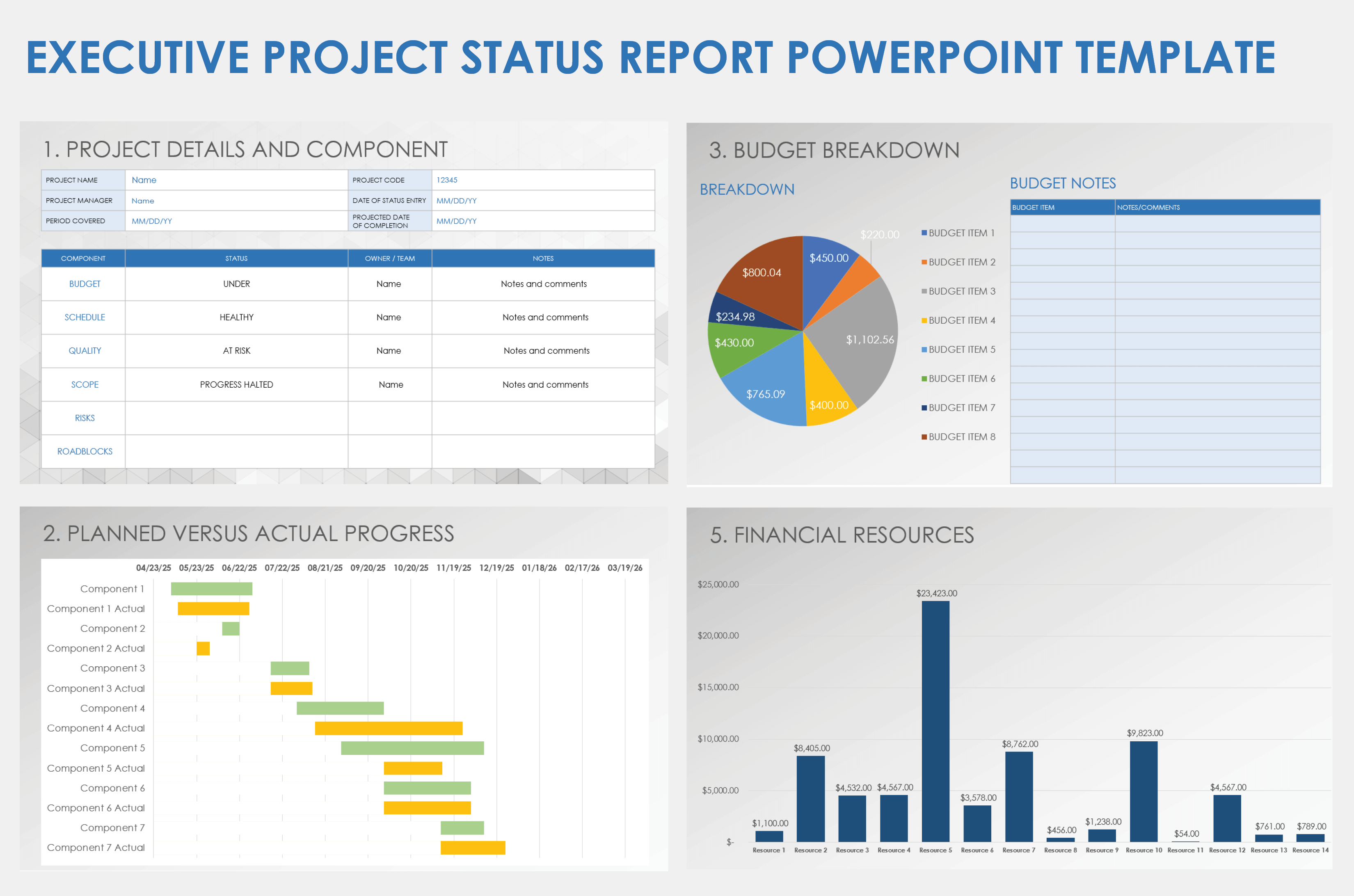Select the SCHEDULE component cell
Image resolution: width=1354 pixels, height=896 pixels.
click(x=83, y=317)
